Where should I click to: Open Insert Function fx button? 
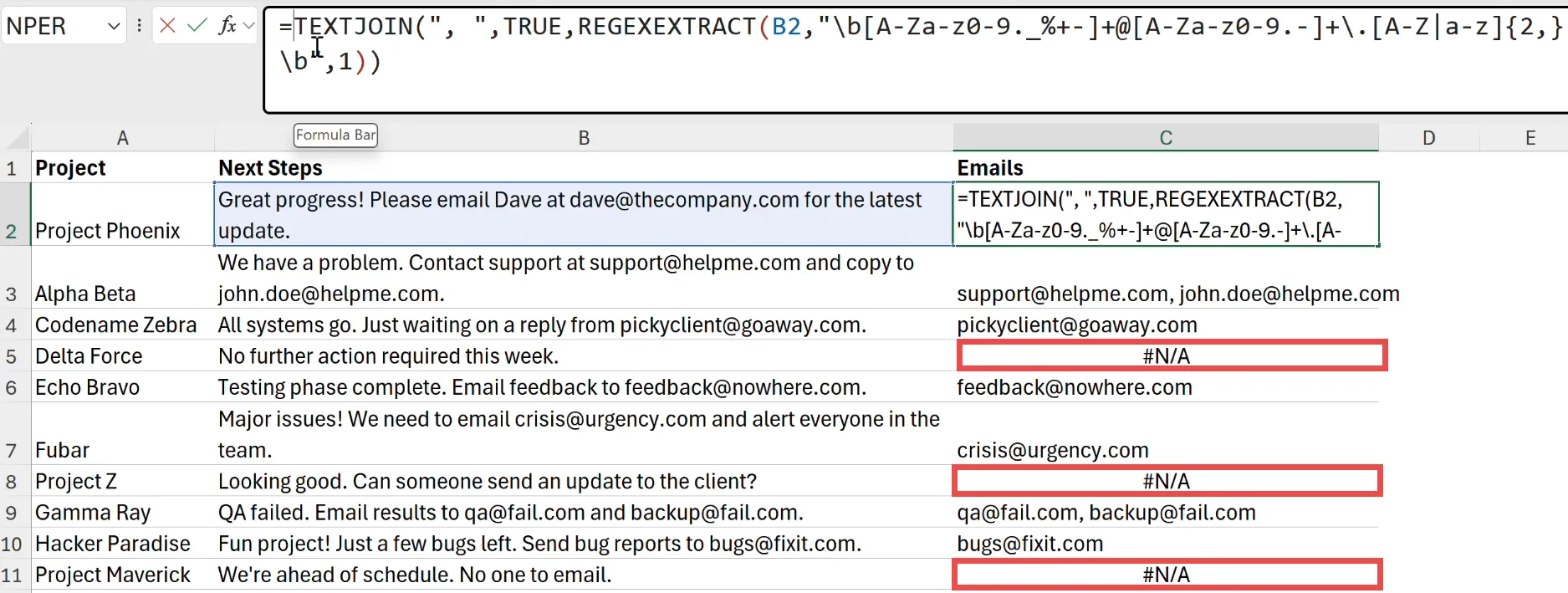[227, 26]
